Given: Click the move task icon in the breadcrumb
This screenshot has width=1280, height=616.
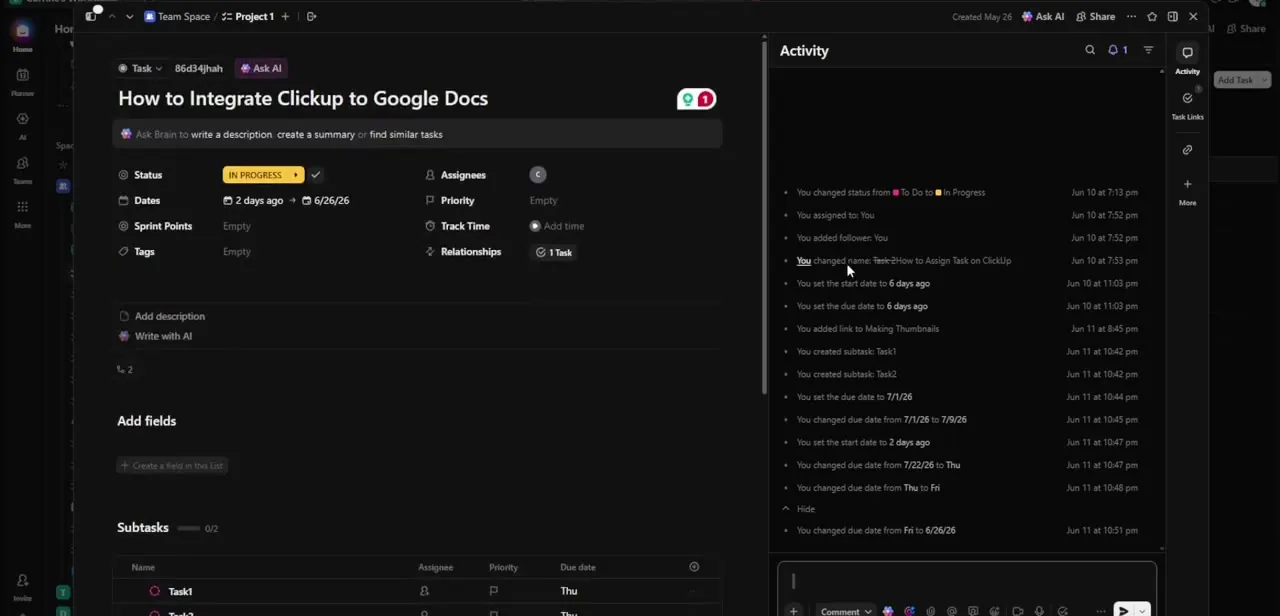Looking at the screenshot, I should click(311, 16).
